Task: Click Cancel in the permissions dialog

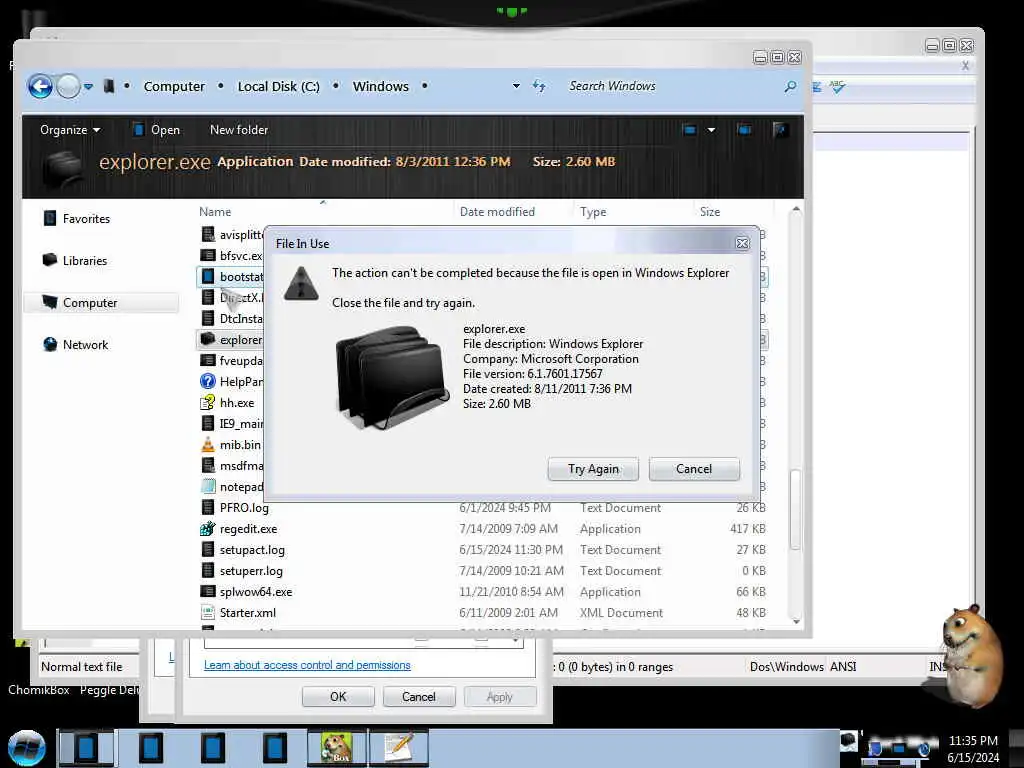Action: coord(419,697)
